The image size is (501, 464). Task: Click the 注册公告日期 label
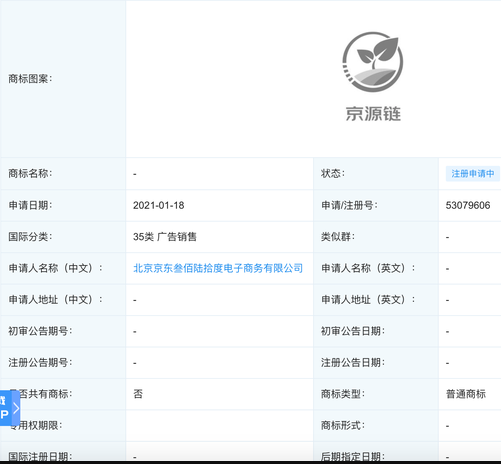pos(353,363)
